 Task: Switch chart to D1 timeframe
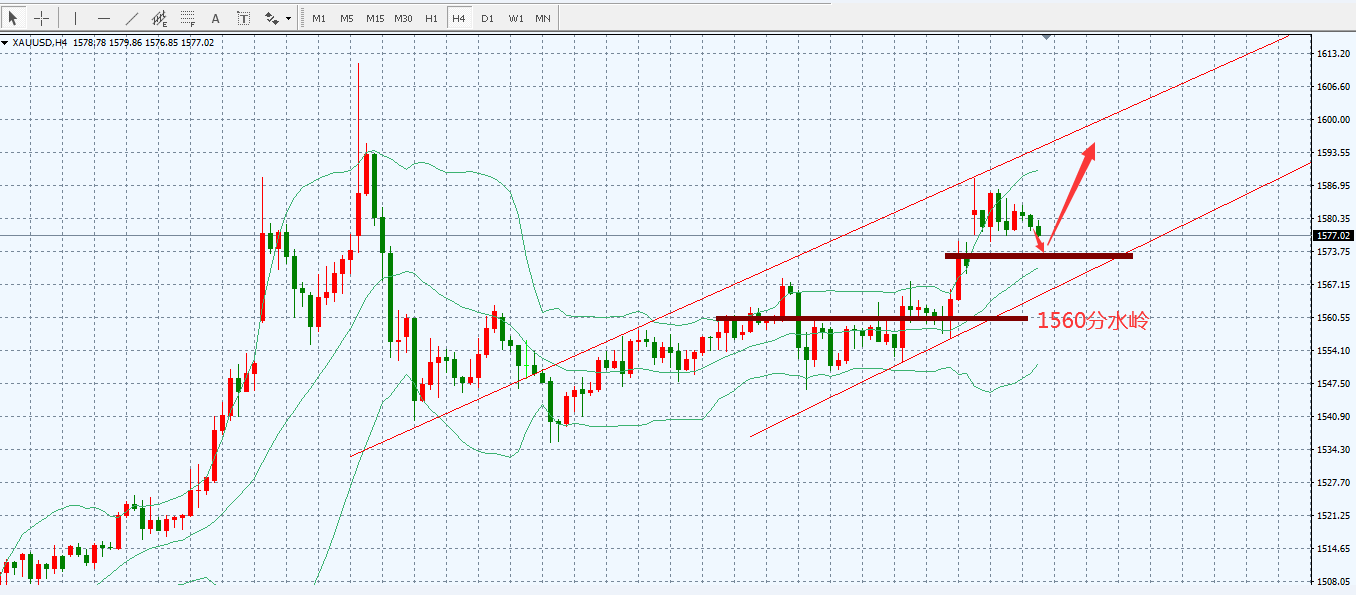tap(487, 18)
